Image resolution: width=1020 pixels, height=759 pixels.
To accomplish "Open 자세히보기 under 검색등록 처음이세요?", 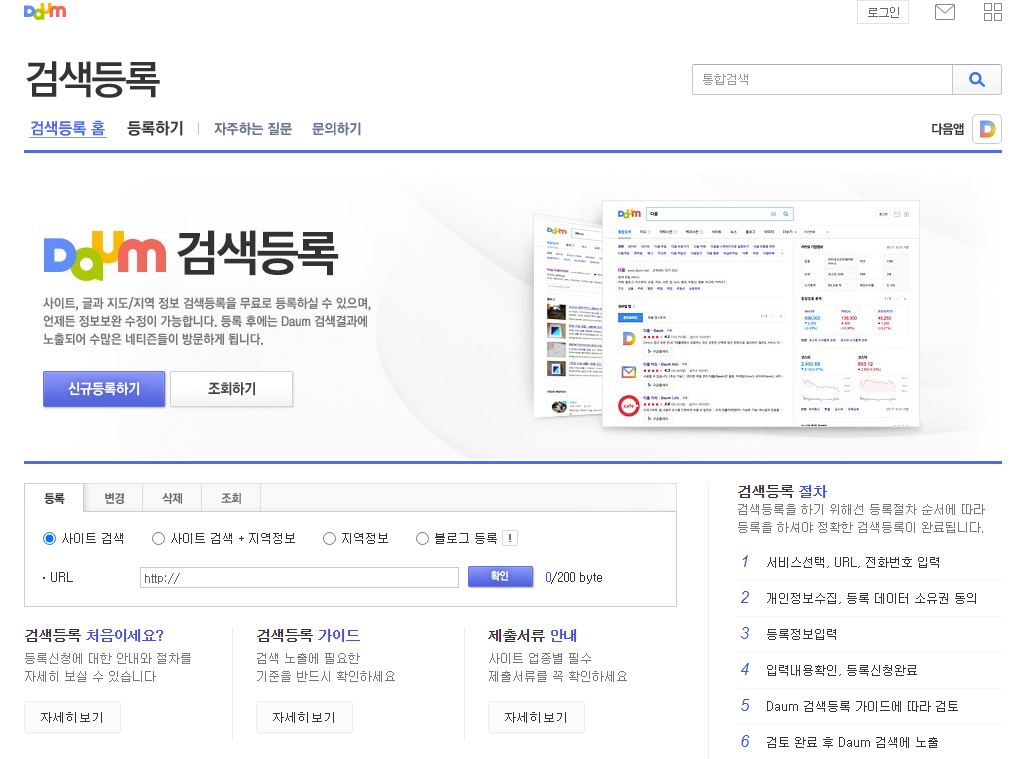I will click(x=72, y=717).
